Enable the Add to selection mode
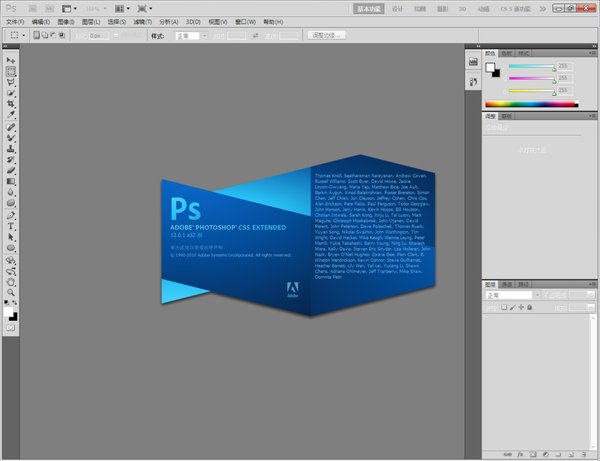 (x=46, y=34)
